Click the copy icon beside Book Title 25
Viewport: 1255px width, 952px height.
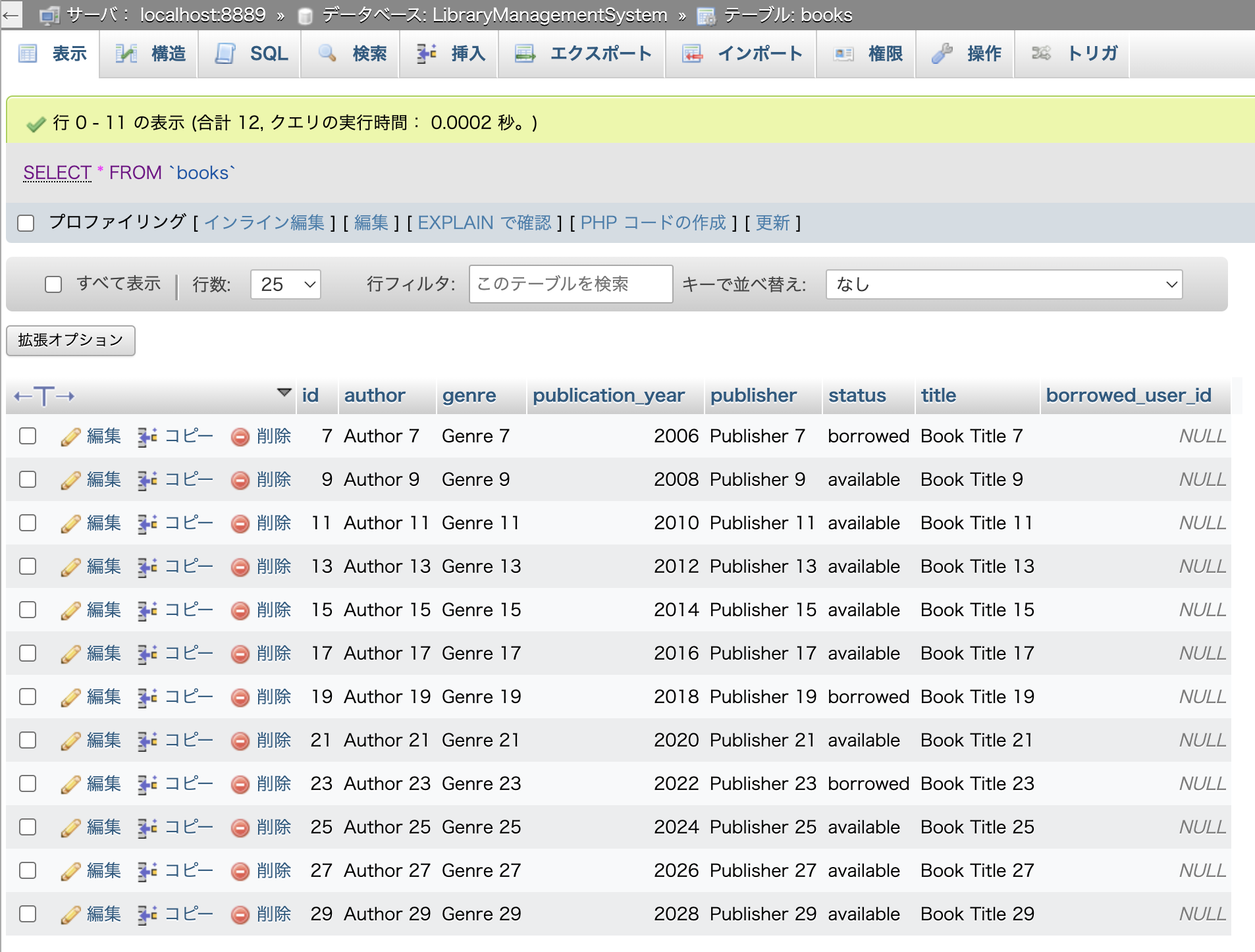(x=148, y=827)
